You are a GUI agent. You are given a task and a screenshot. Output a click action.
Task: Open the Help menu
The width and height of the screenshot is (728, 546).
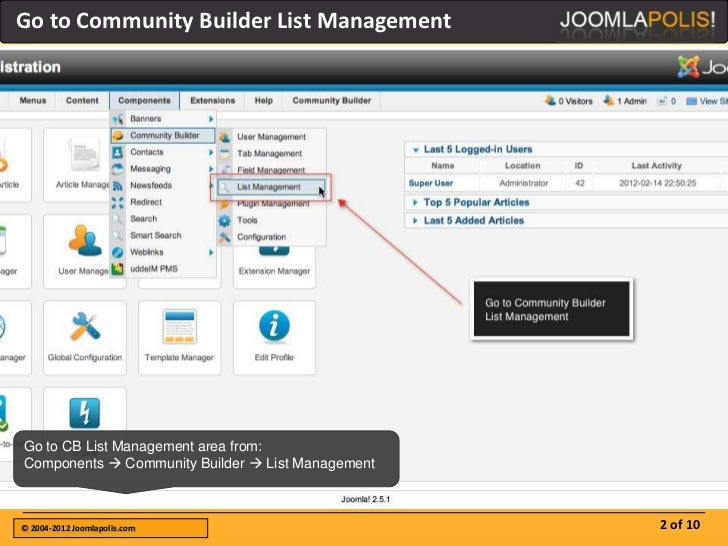pyautogui.click(x=264, y=100)
